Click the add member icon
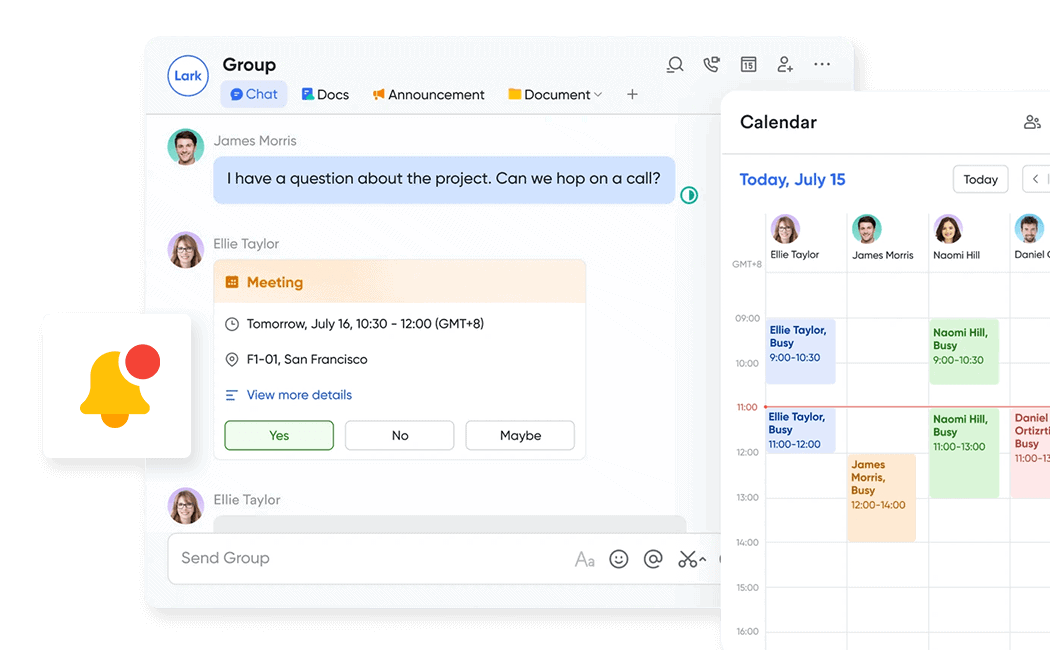This screenshot has width=1050, height=650. 785,65
